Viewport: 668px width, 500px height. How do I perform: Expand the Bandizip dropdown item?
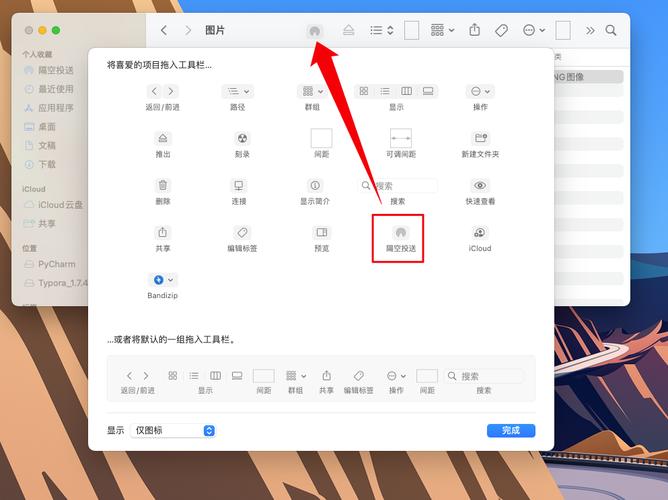[x=163, y=280]
